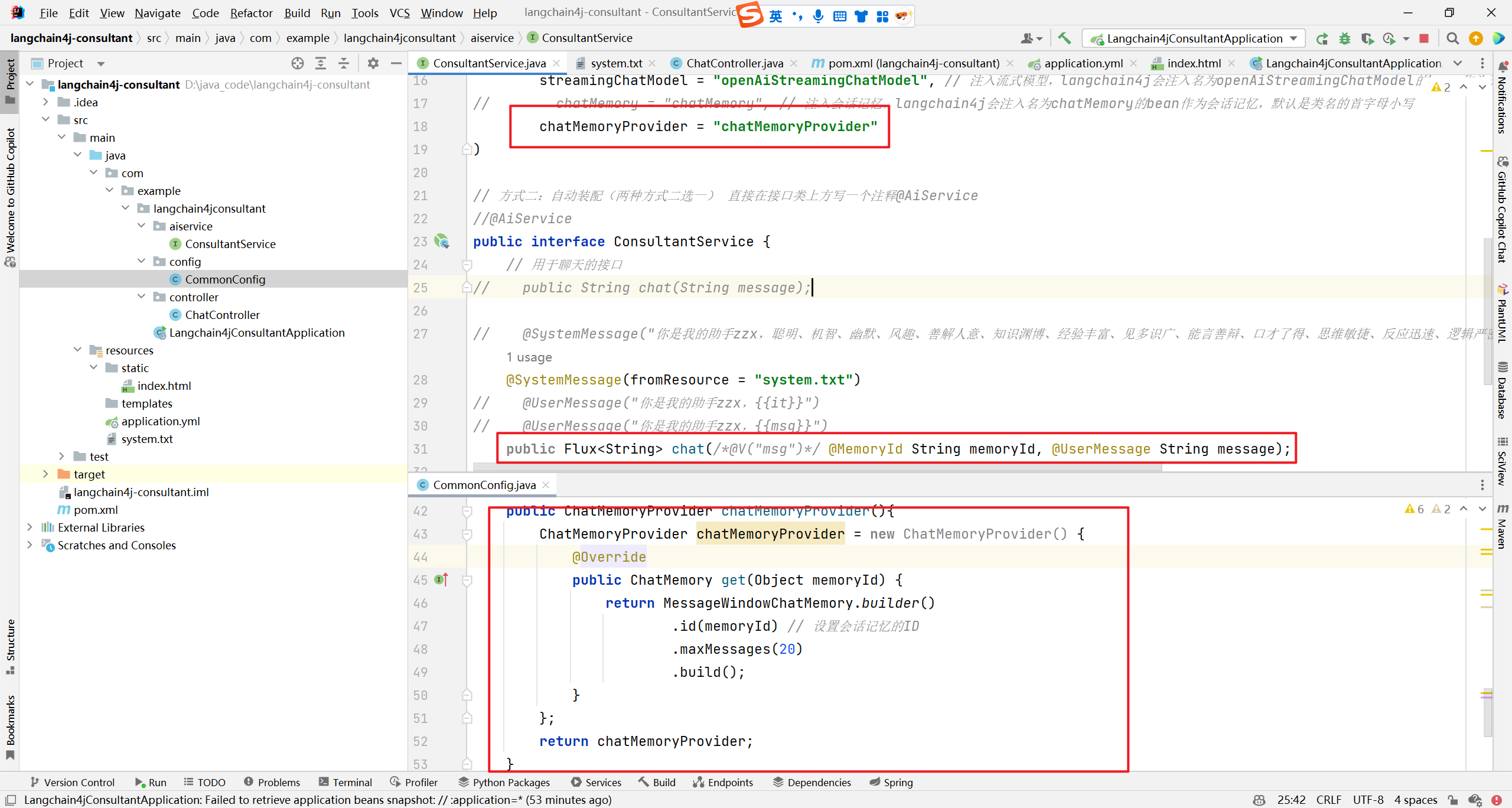Click the Build project hammer icon
Screen dimensions: 1512x808
(1064, 38)
